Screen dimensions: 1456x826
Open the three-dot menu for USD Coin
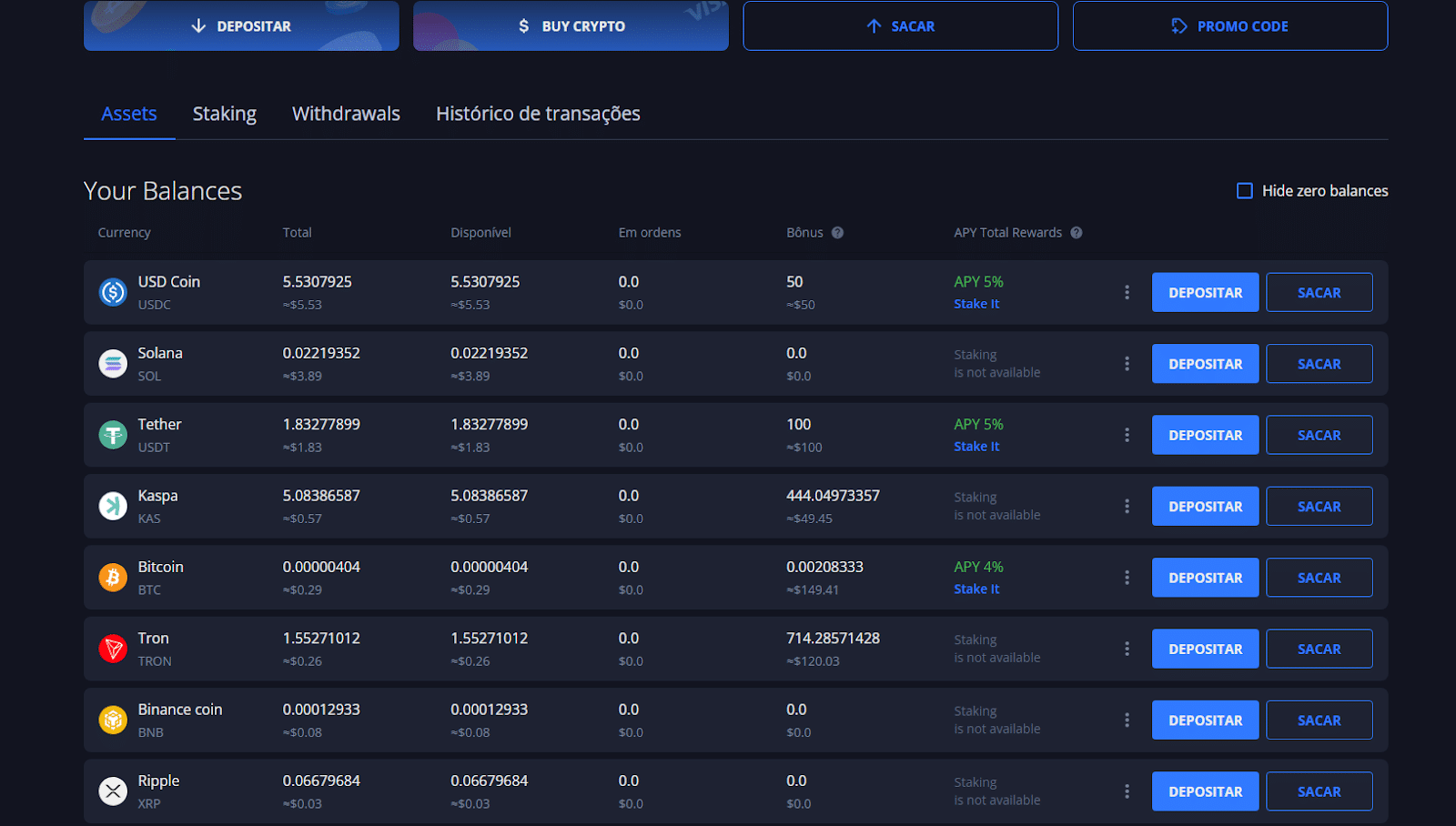point(1127,292)
